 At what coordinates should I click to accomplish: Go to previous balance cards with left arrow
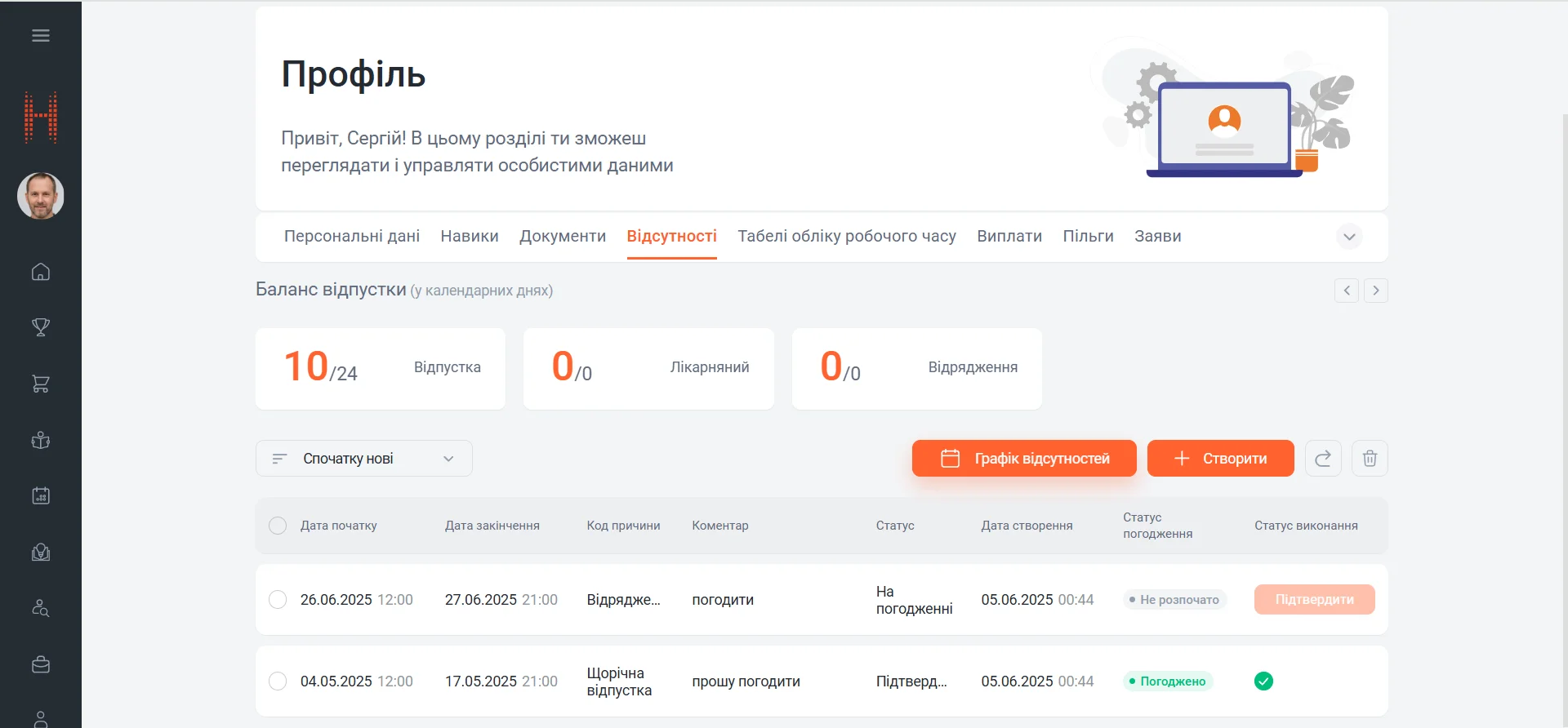(1347, 291)
